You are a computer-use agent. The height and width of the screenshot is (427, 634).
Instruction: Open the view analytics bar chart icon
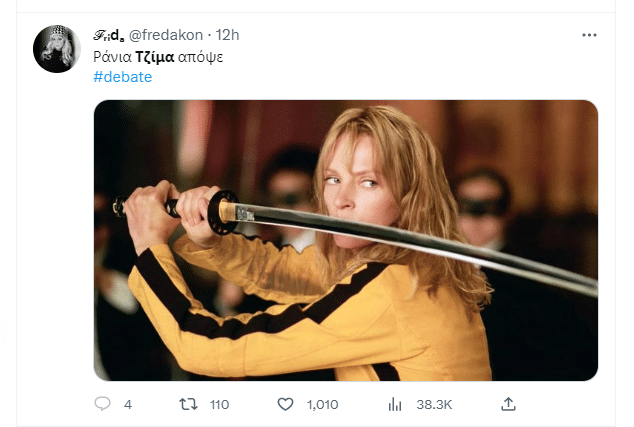tap(395, 404)
